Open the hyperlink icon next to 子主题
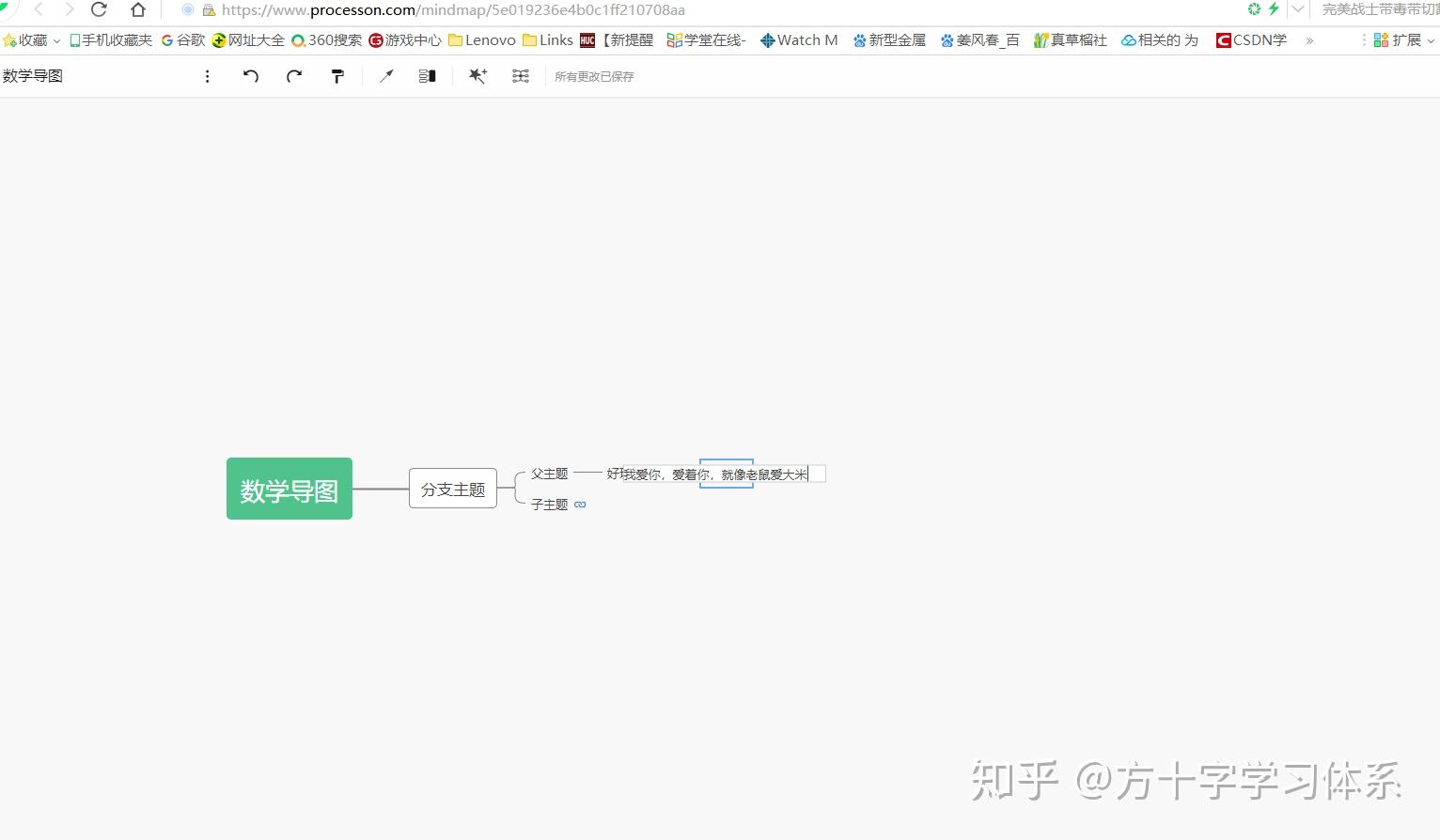The width and height of the screenshot is (1440, 840). 580,505
